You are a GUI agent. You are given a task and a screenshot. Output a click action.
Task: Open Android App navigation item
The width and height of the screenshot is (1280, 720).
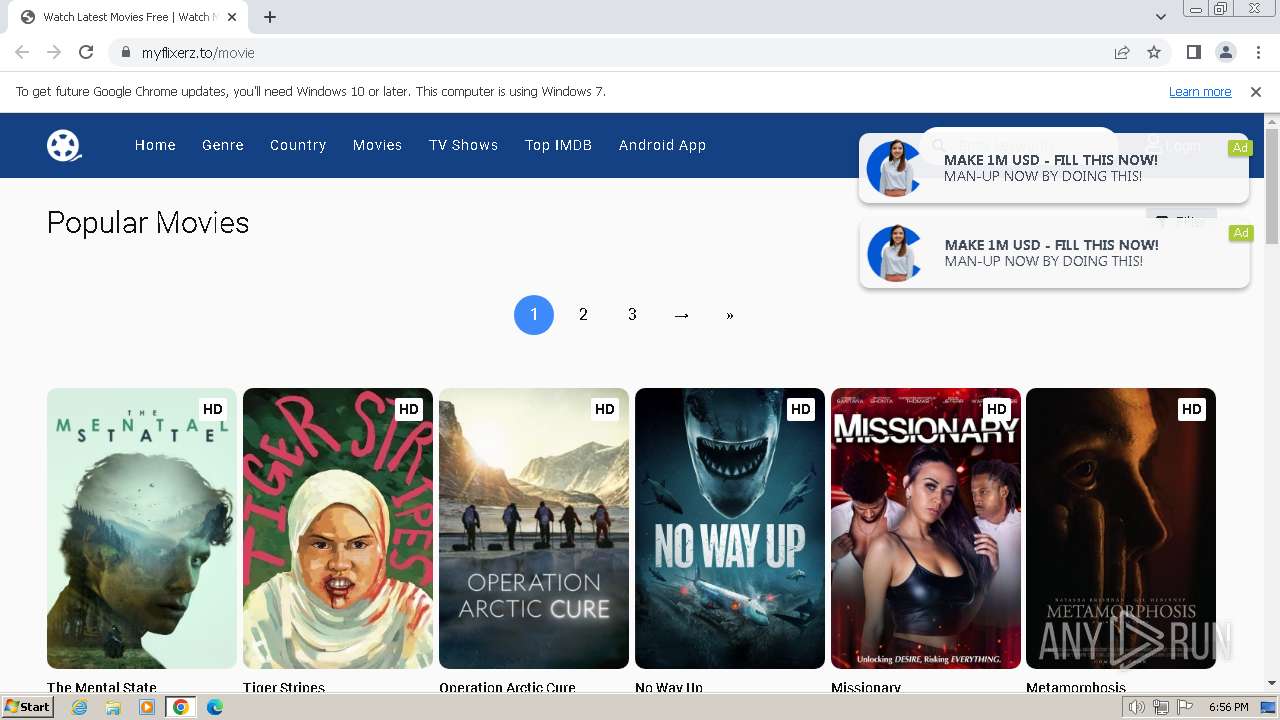662,145
